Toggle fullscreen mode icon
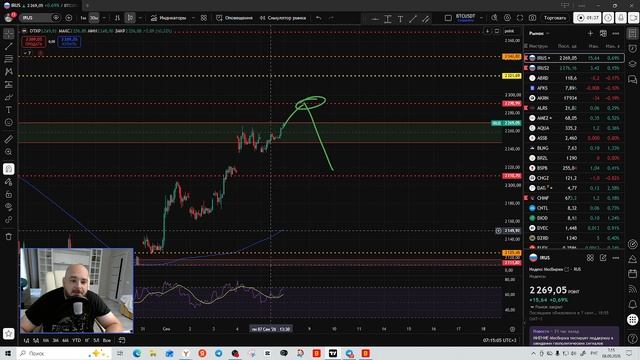 (x=520, y=18)
